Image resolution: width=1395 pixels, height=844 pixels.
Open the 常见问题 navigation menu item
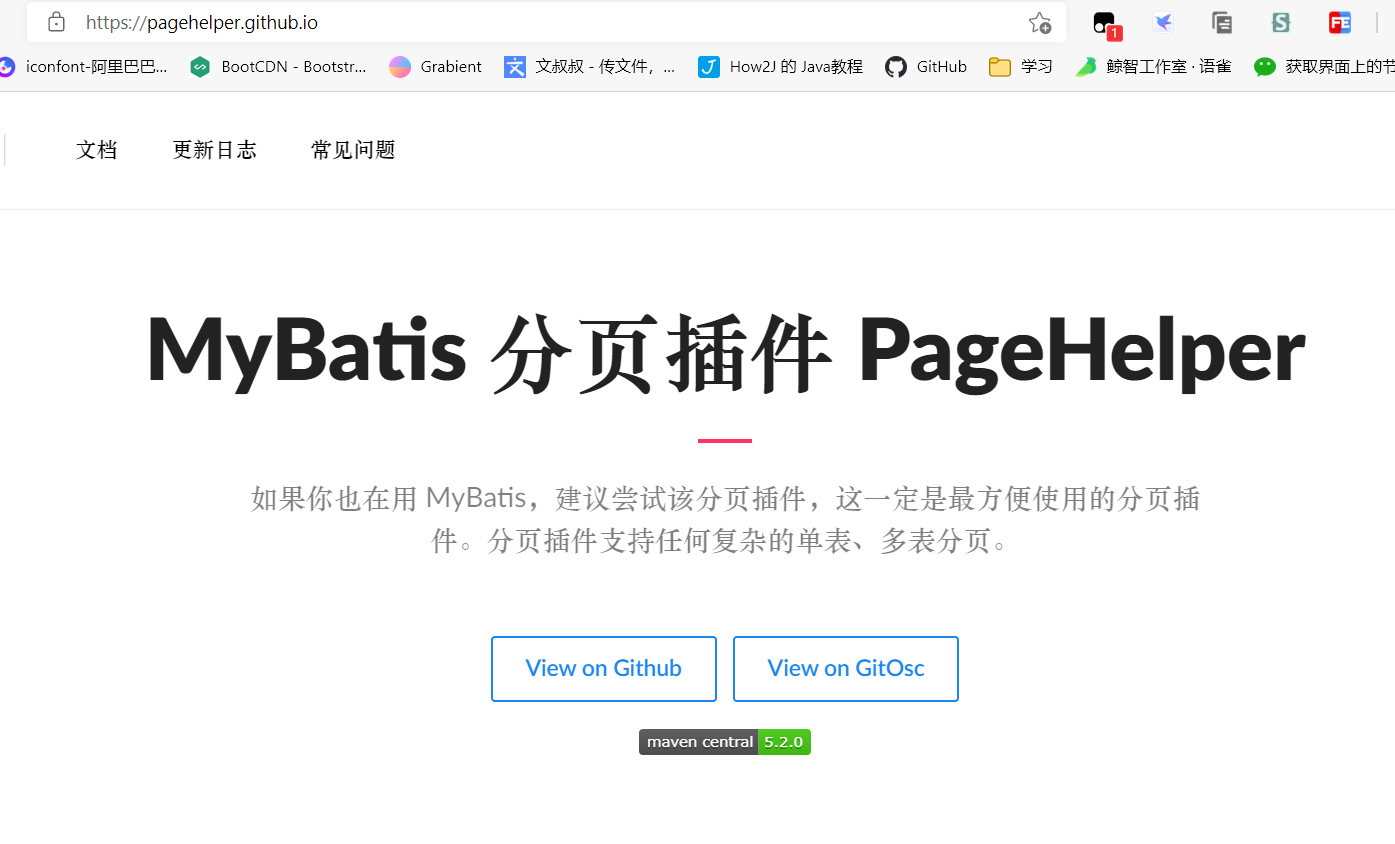pos(353,150)
